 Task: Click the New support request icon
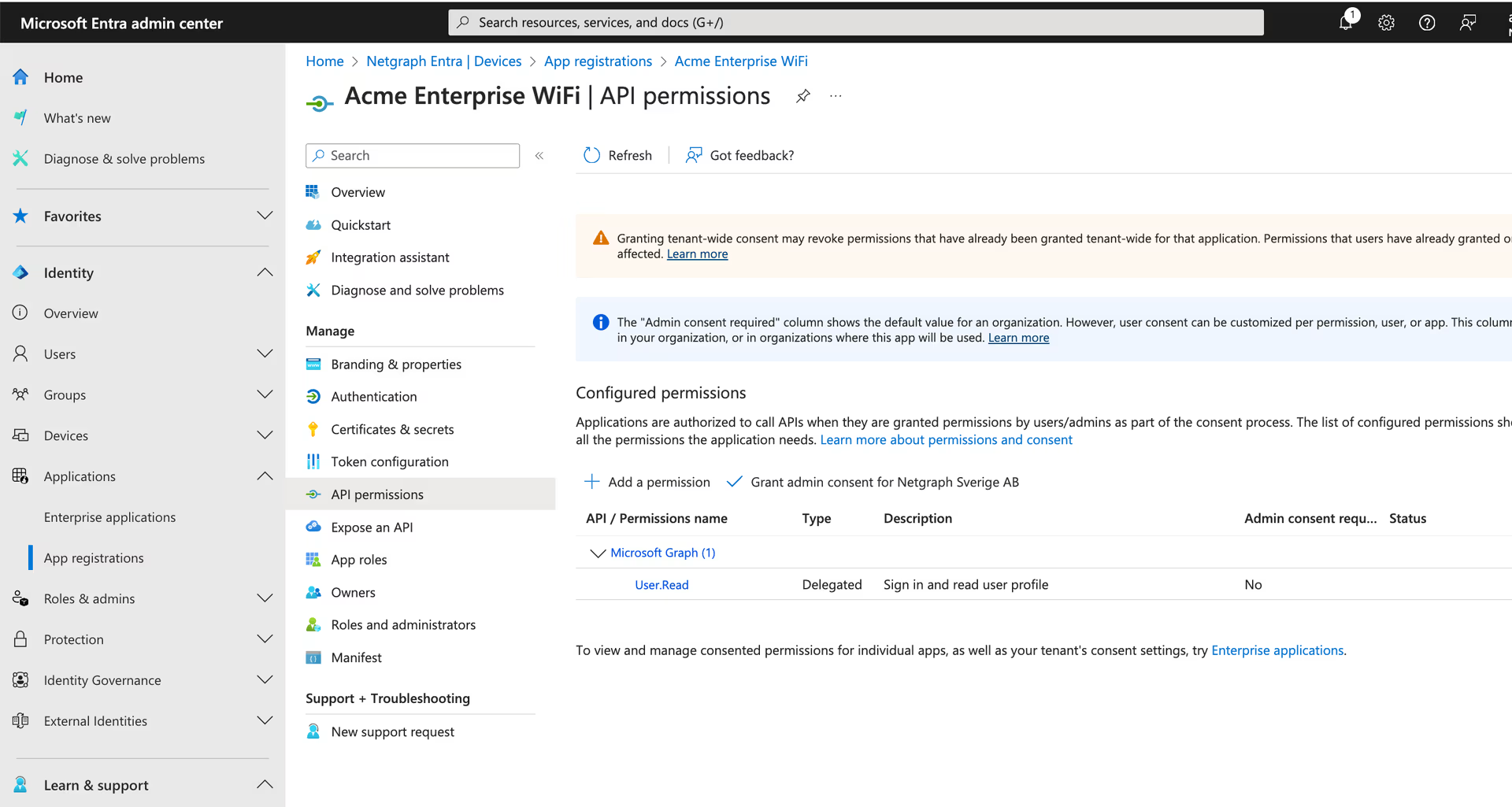(313, 731)
